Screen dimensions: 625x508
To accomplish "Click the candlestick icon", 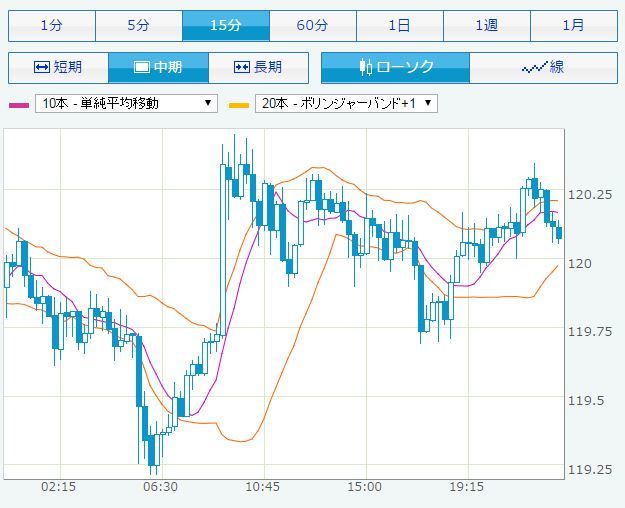I will coord(366,67).
